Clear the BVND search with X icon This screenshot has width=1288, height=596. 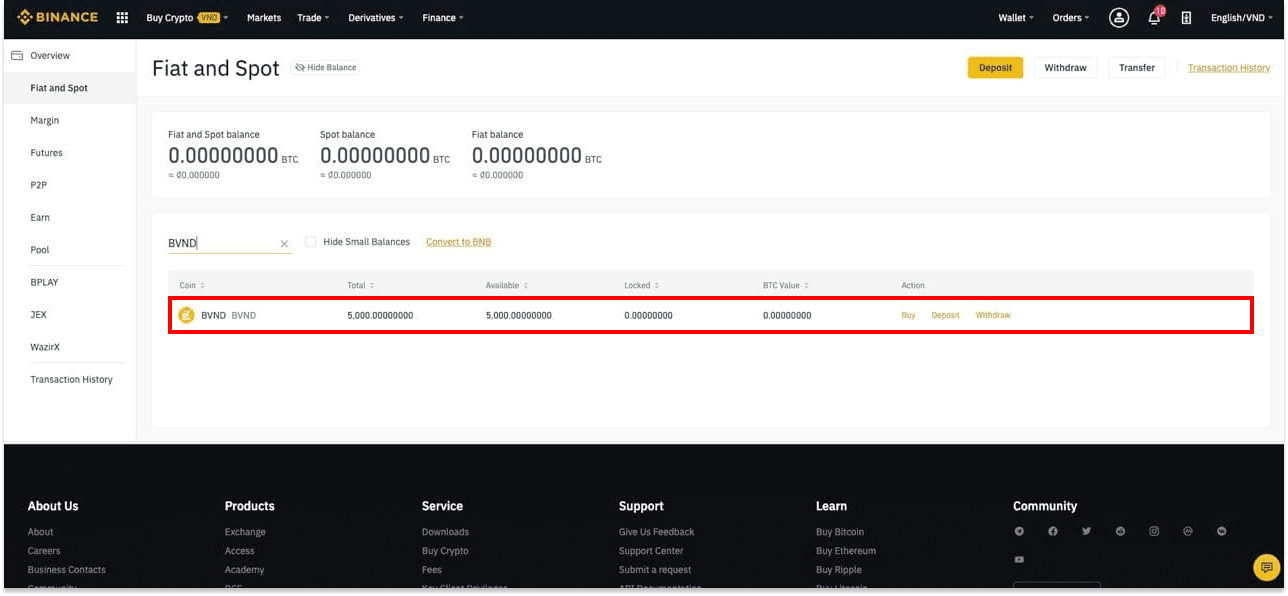click(x=284, y=243)
